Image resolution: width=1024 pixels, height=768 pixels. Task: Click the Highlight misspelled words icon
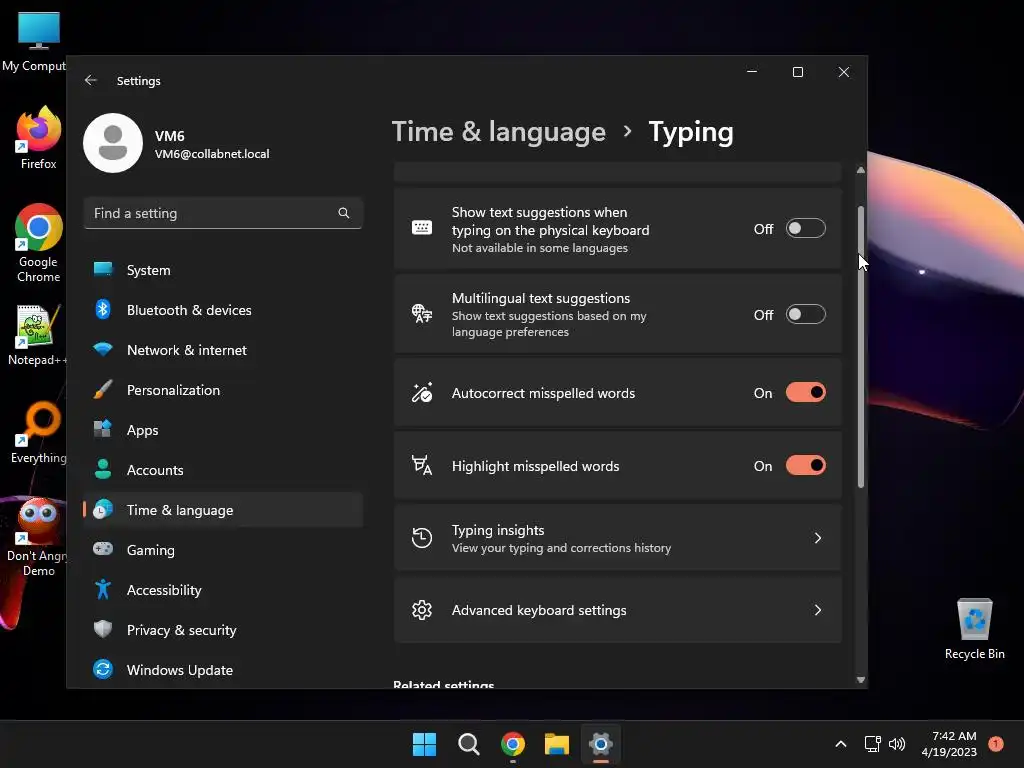point(422,466)
